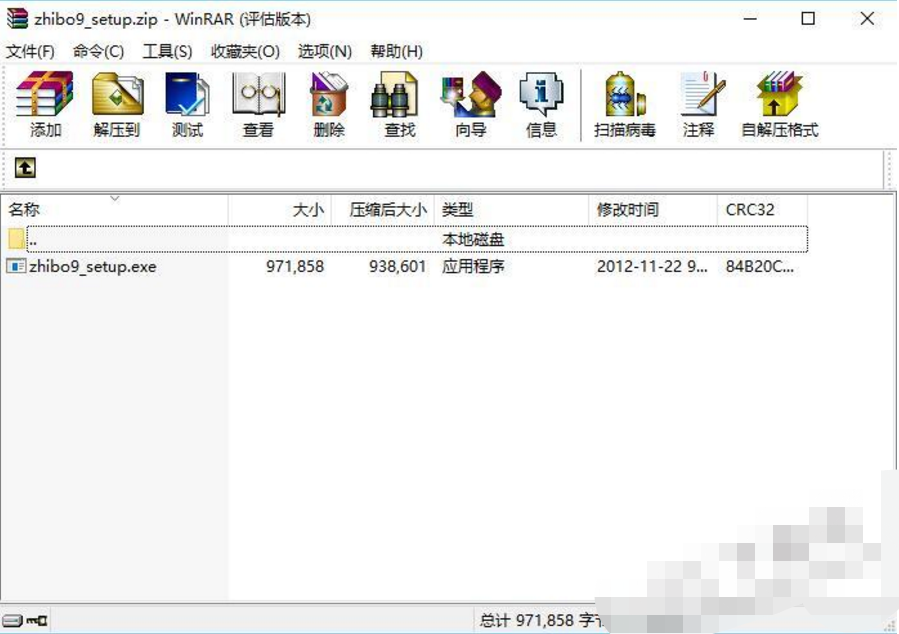Click the 解压到 (Extract To) icon
This screenshot has width=899, height=634.
[x=117, y=105]
